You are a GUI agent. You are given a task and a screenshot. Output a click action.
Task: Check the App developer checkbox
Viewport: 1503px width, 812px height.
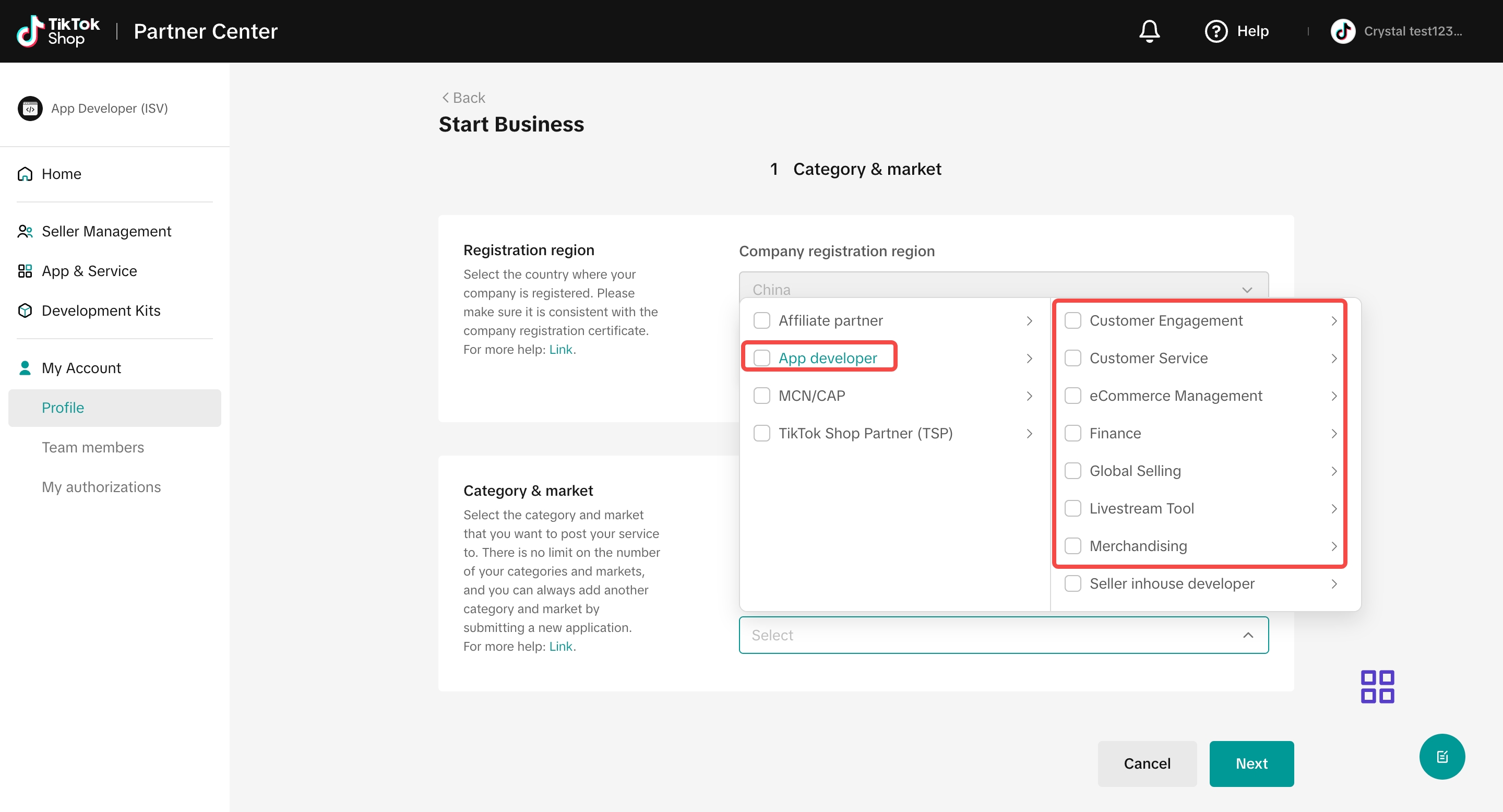[x=761, y=357]
